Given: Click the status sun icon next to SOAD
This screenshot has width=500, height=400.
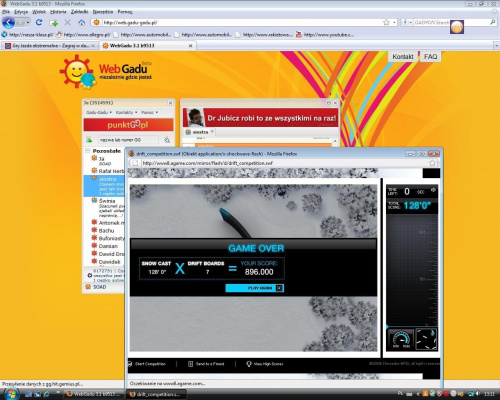Looking at the screenshot, I should click(88, 287).
